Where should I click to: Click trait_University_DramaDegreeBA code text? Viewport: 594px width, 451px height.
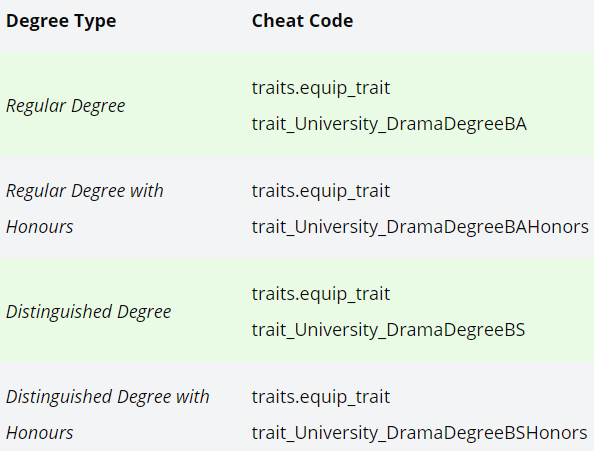point(389,124)
